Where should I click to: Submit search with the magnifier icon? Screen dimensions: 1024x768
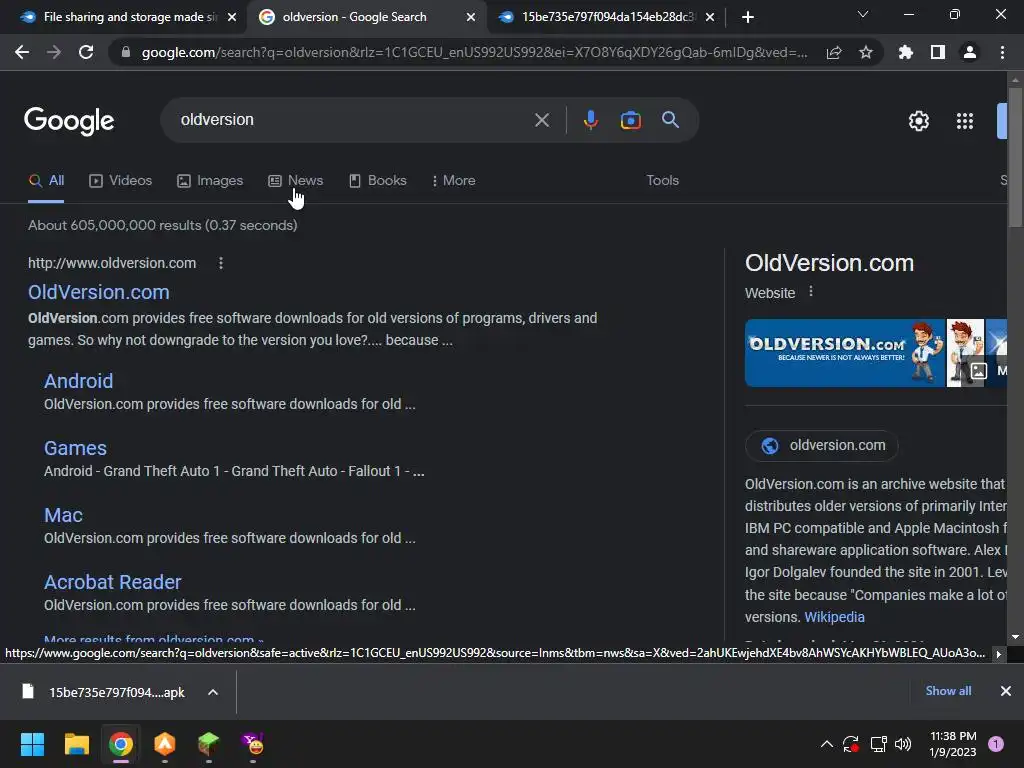(671, 120)
